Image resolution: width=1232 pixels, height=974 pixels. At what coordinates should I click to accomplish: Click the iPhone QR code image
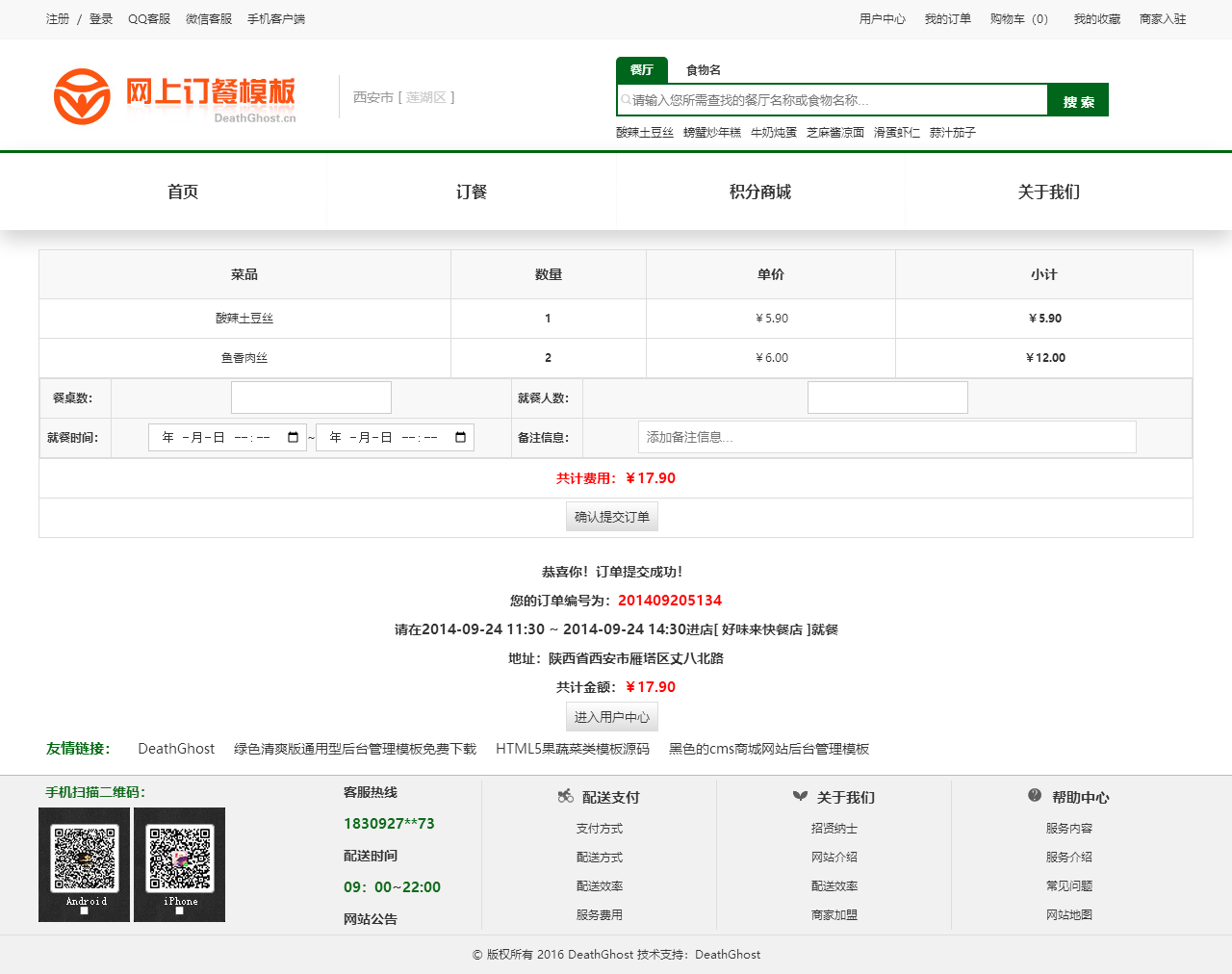coord(180,863)
